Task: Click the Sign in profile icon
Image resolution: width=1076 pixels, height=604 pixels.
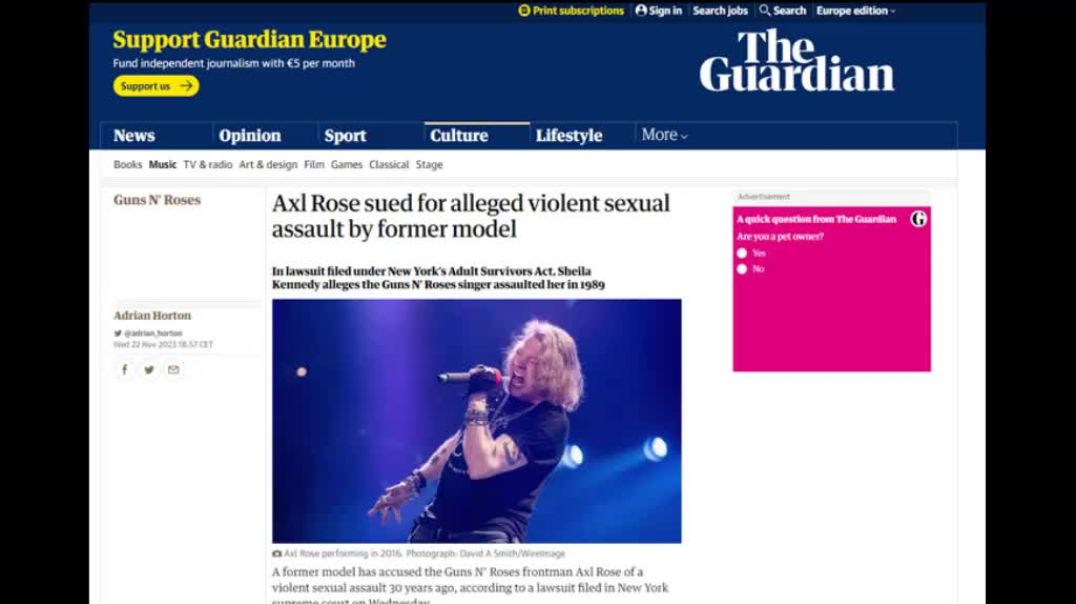Action: [641, 10]
